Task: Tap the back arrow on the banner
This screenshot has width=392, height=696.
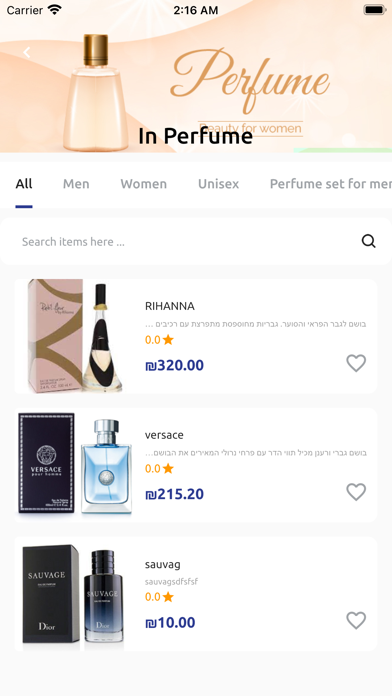Action: [x=27, y=52]
